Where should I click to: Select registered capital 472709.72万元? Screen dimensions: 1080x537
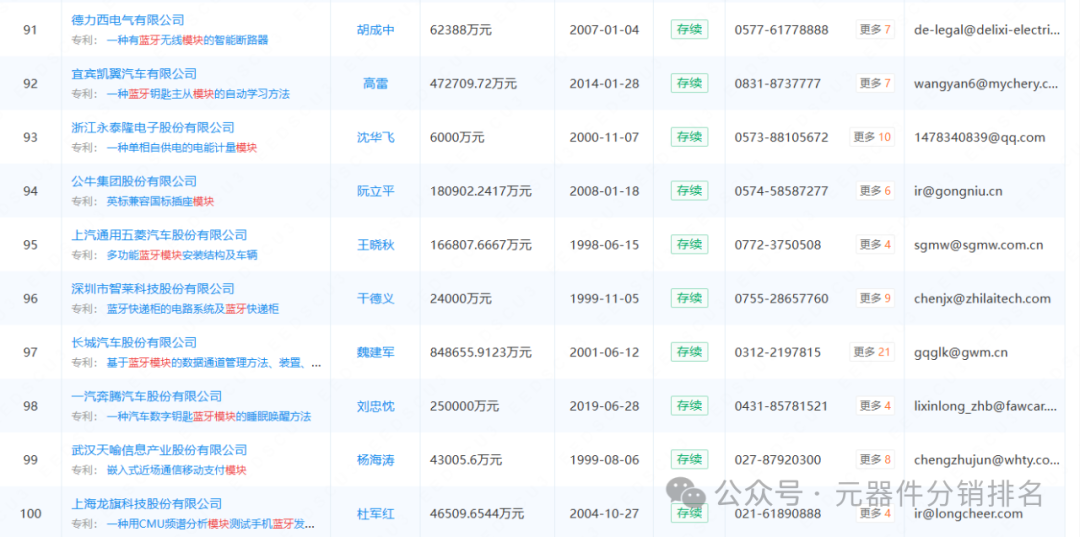[473, 84]
